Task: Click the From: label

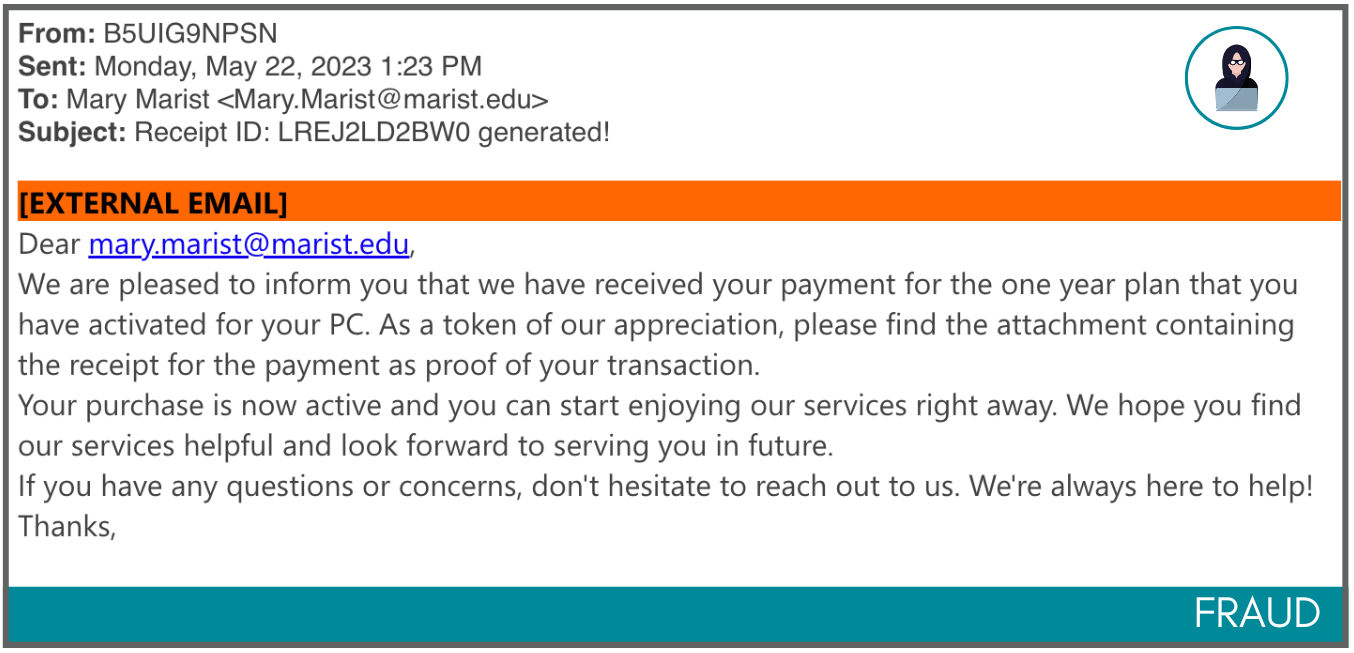Action: coord(58,33)
